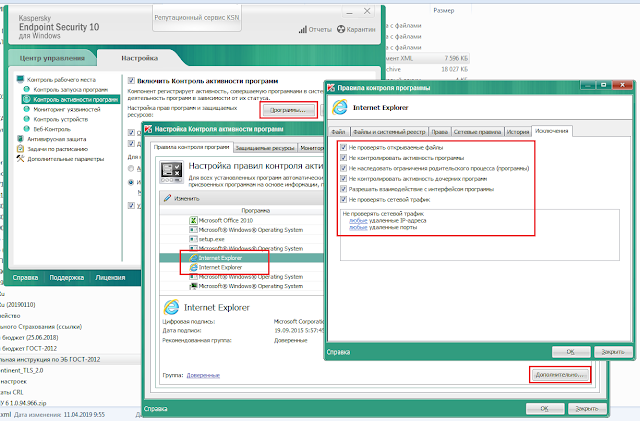Switch to Настройка tab
The width and height of the screenshot is (640, 421).
coord(140,58)
